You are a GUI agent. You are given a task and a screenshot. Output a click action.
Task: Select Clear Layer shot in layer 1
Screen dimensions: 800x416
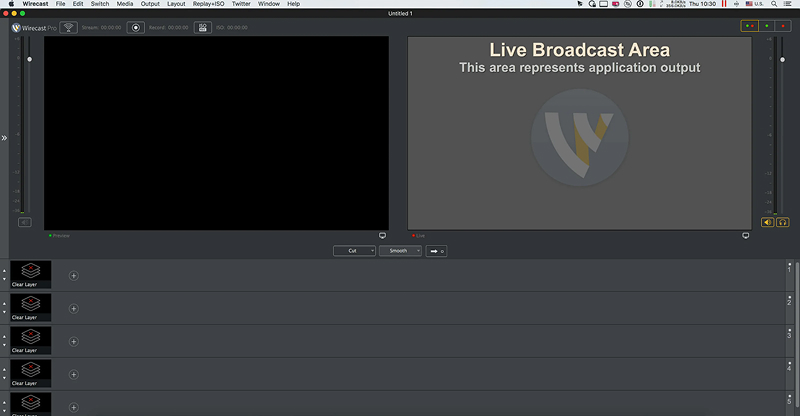coord(31,275)
